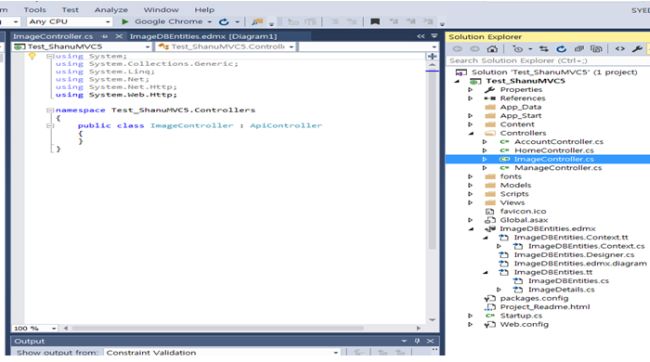
Task: Select Solution 'Test_ShanuMVC5' root node
Action: [554, 72]
